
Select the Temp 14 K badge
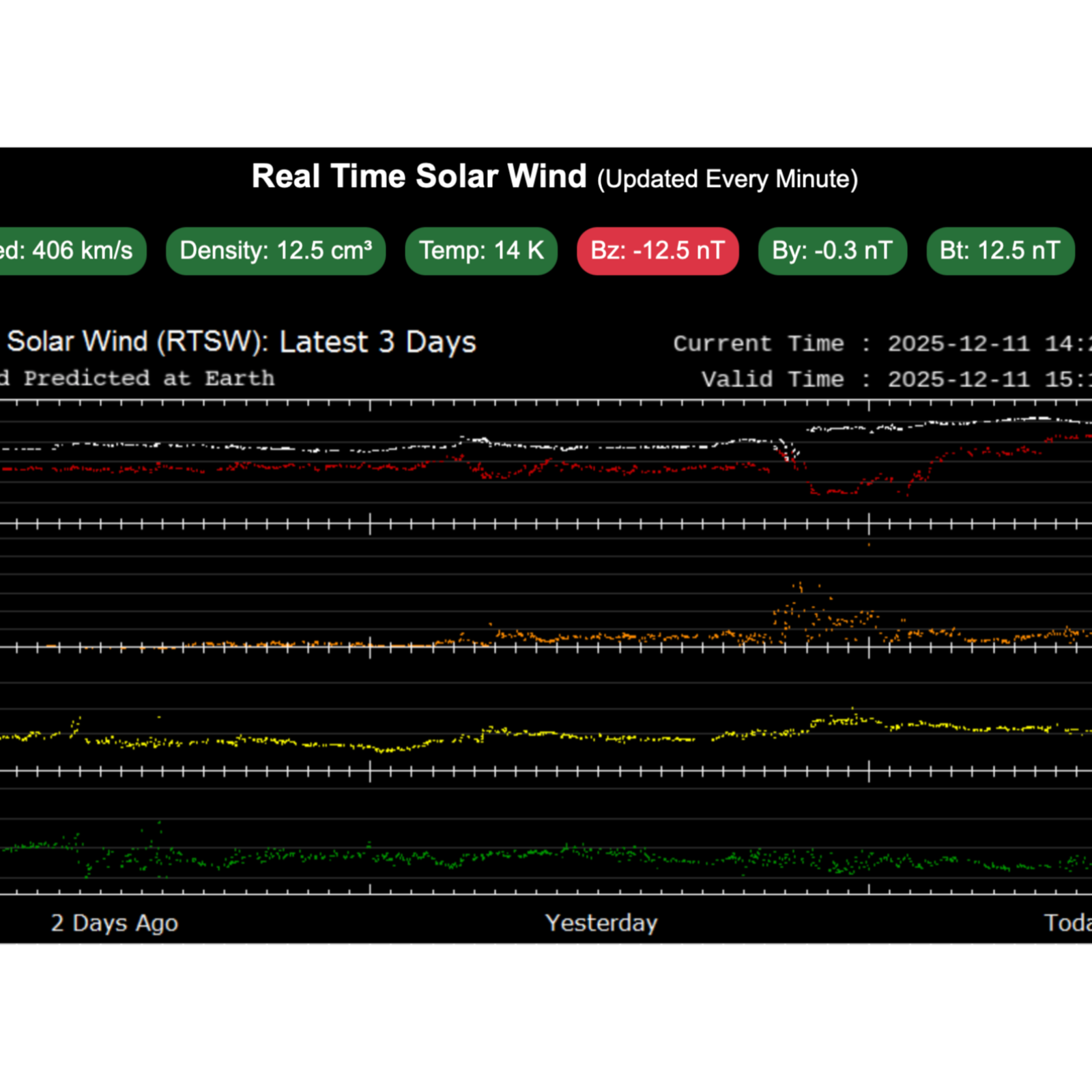480,250
